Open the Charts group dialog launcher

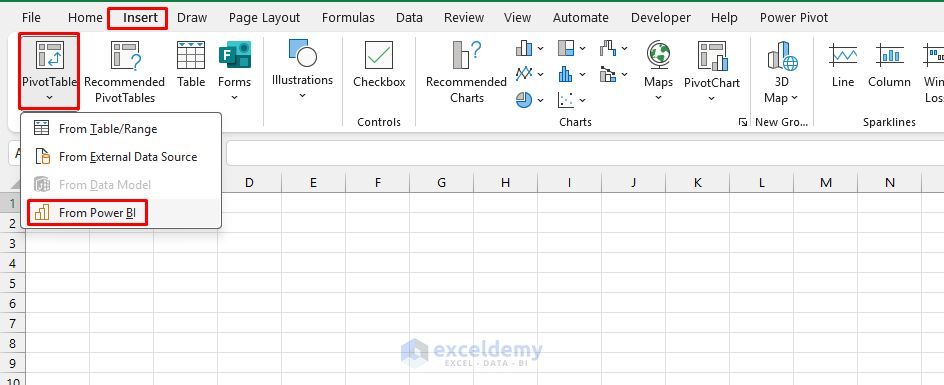click(742, 122)
